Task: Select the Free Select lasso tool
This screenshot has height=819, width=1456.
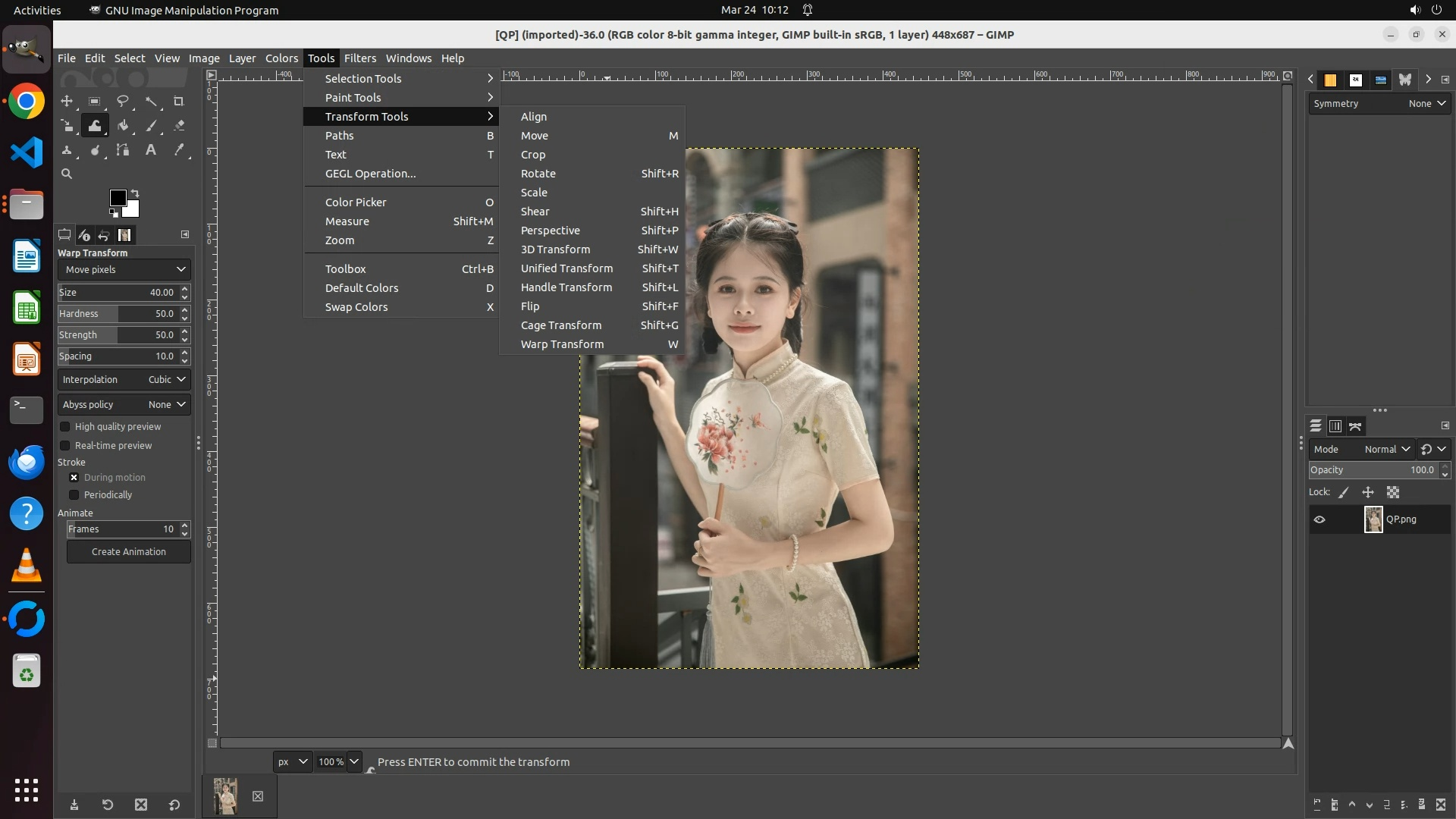Action: (x=122, y=101)
